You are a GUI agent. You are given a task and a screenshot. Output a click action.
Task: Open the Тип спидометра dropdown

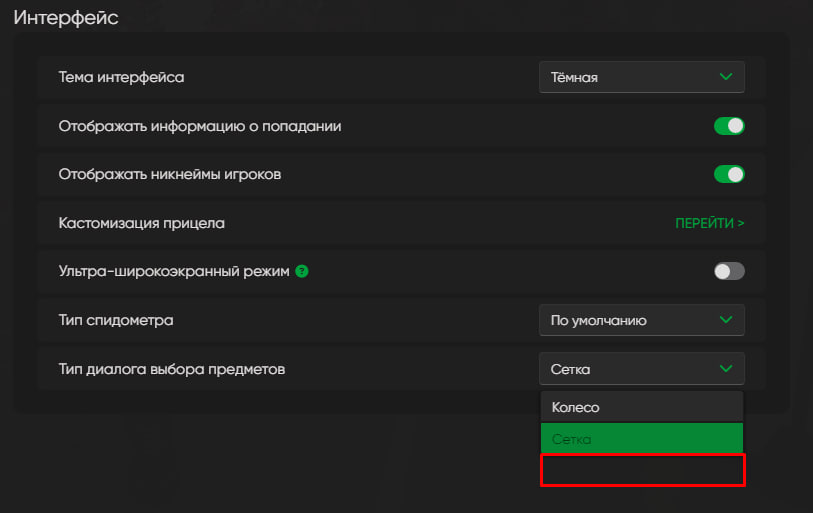point(641,320)
